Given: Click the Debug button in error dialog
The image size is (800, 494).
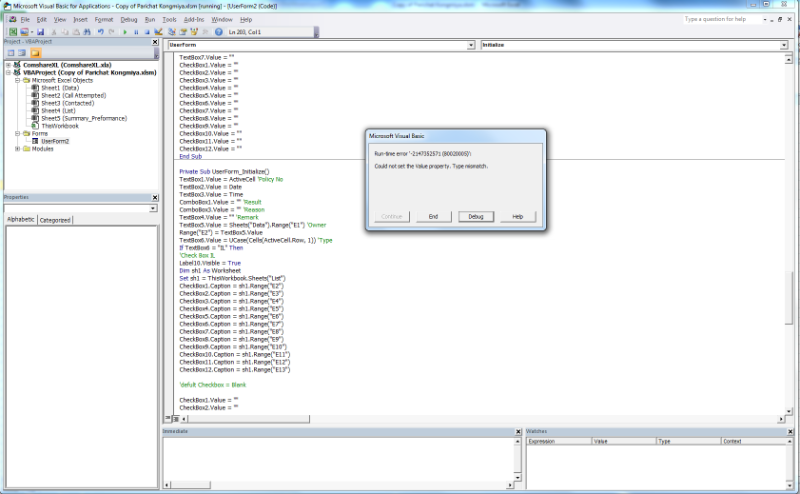Looking at the screenshot, I should tap(475, 216).
